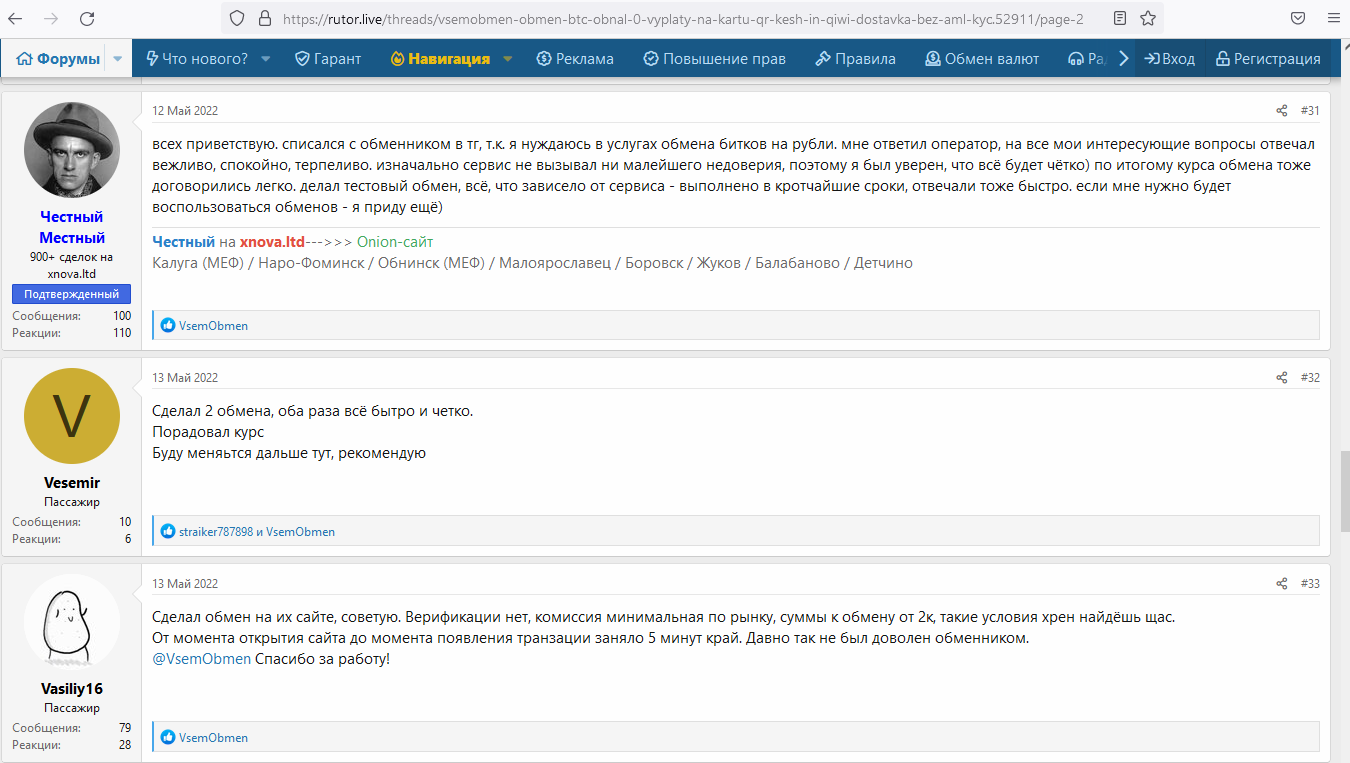Click share icon on post #31

coord(1281,111)
